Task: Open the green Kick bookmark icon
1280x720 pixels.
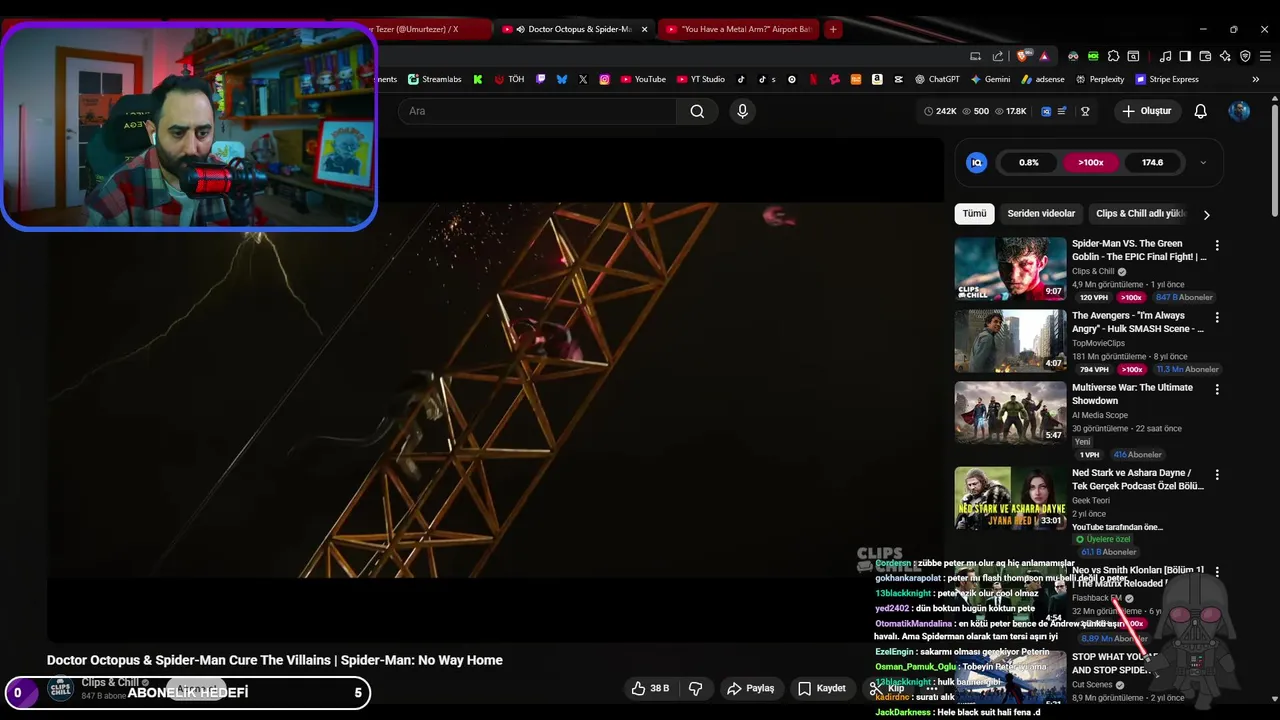Action: tap(478, 79)
